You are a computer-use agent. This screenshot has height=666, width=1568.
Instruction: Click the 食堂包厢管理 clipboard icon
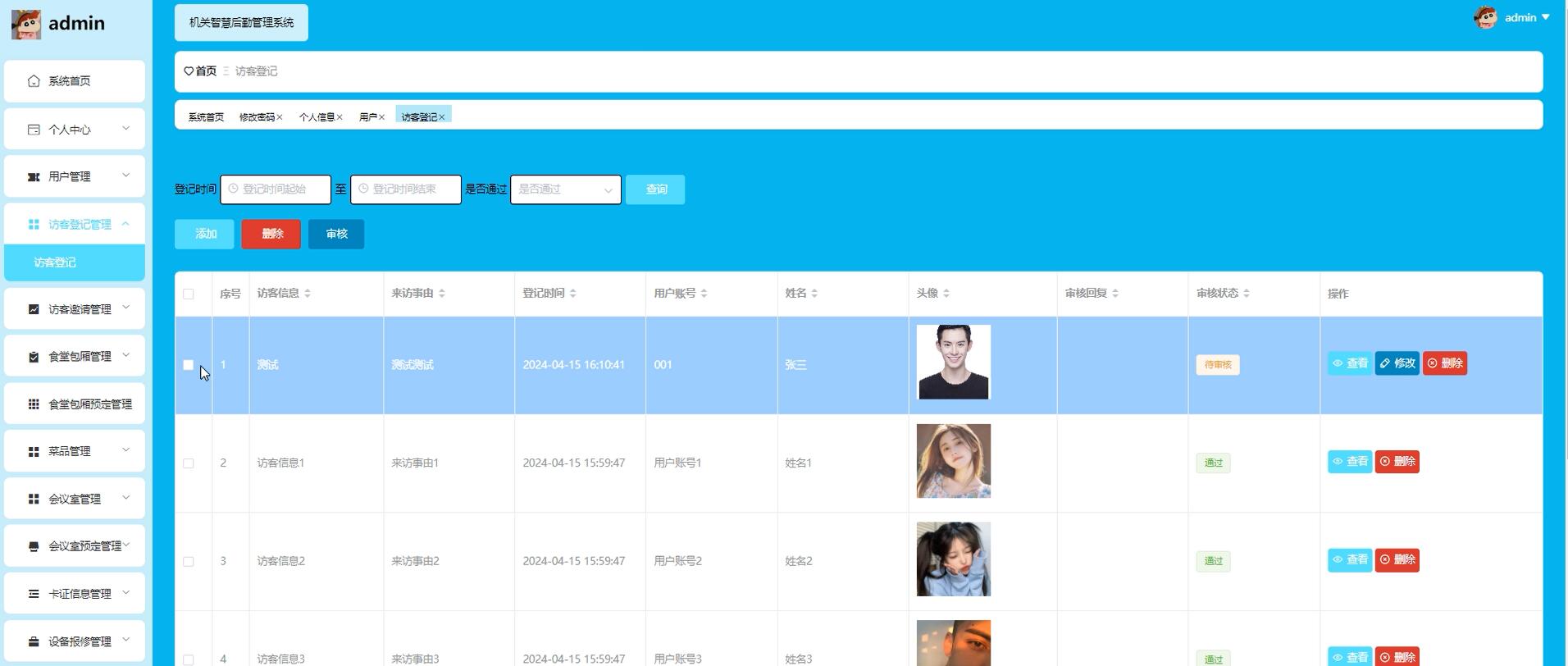34,356
